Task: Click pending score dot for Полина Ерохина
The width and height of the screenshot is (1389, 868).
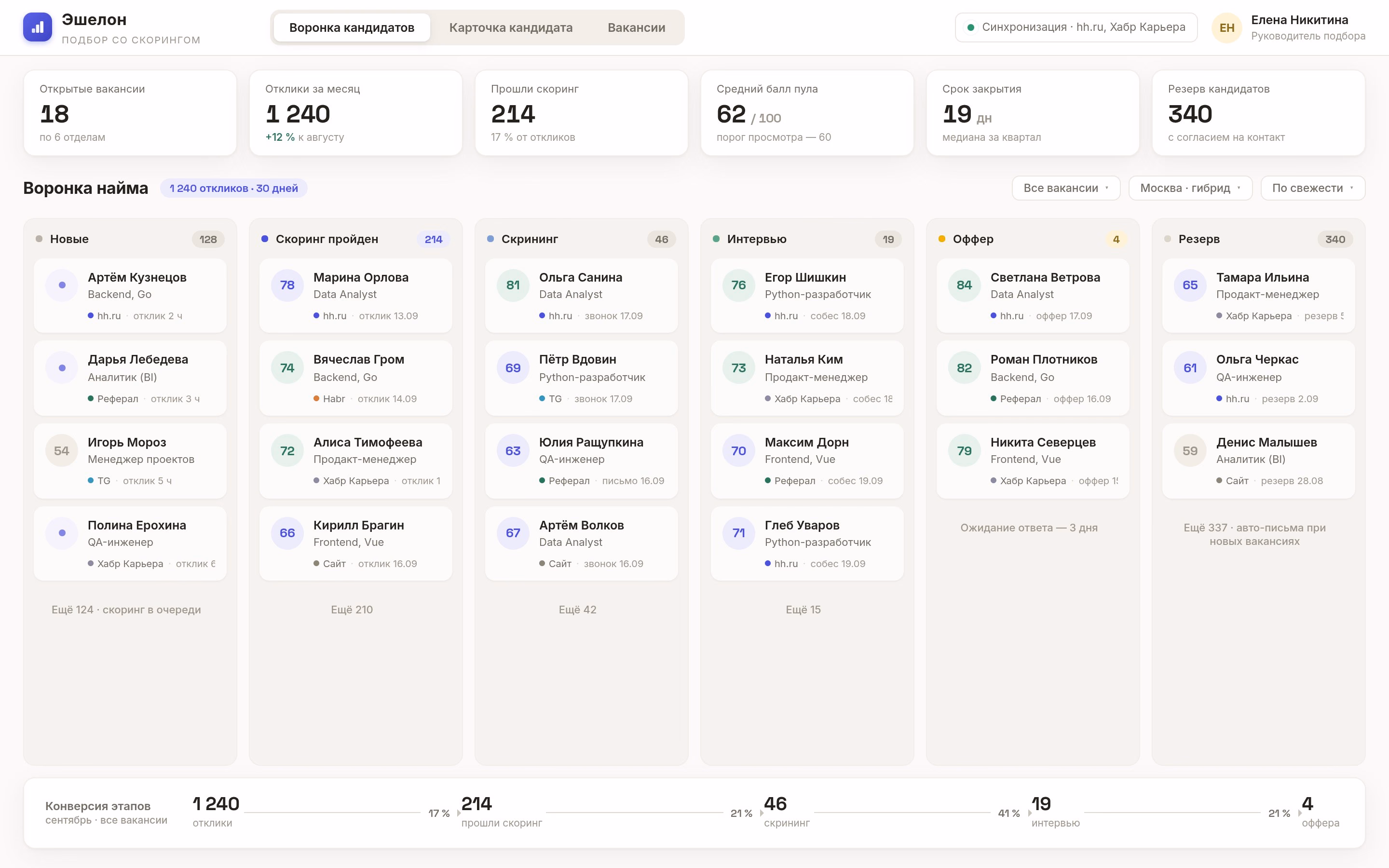Action: click(x=61, y=533)
